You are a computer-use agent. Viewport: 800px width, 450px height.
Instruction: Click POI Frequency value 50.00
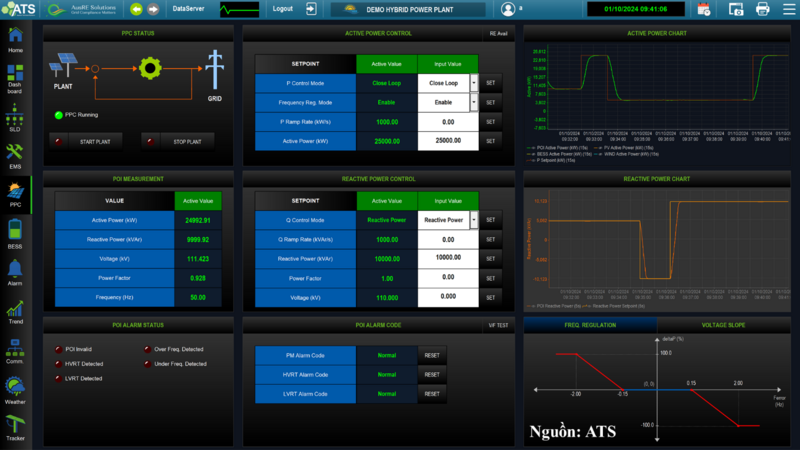pos(198,297)
